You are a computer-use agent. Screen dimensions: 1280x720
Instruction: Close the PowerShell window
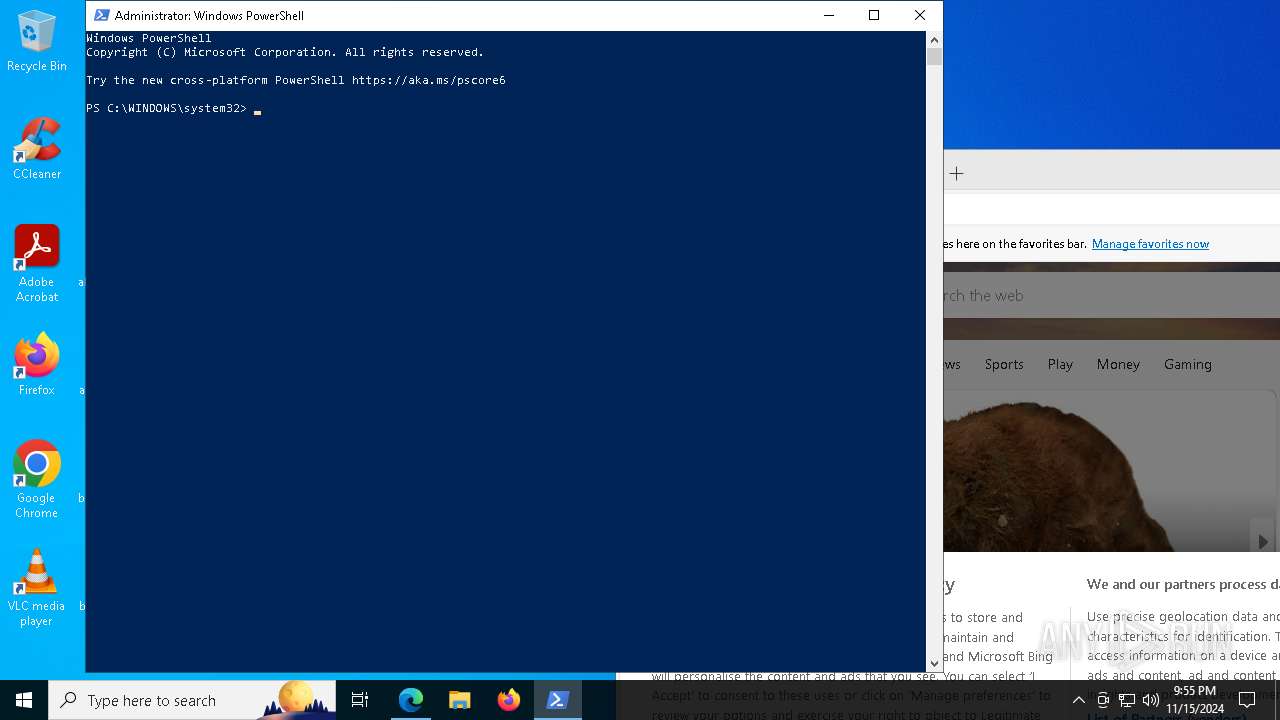[920, 15]
